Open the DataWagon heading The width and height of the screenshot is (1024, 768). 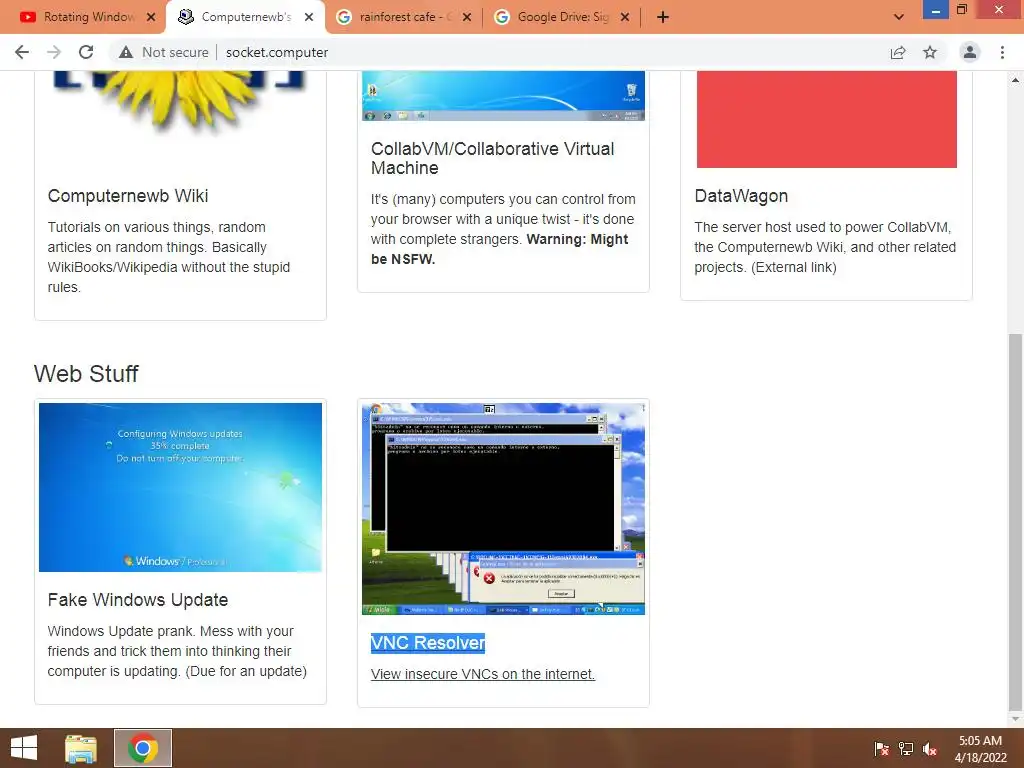tap(741, 196)
